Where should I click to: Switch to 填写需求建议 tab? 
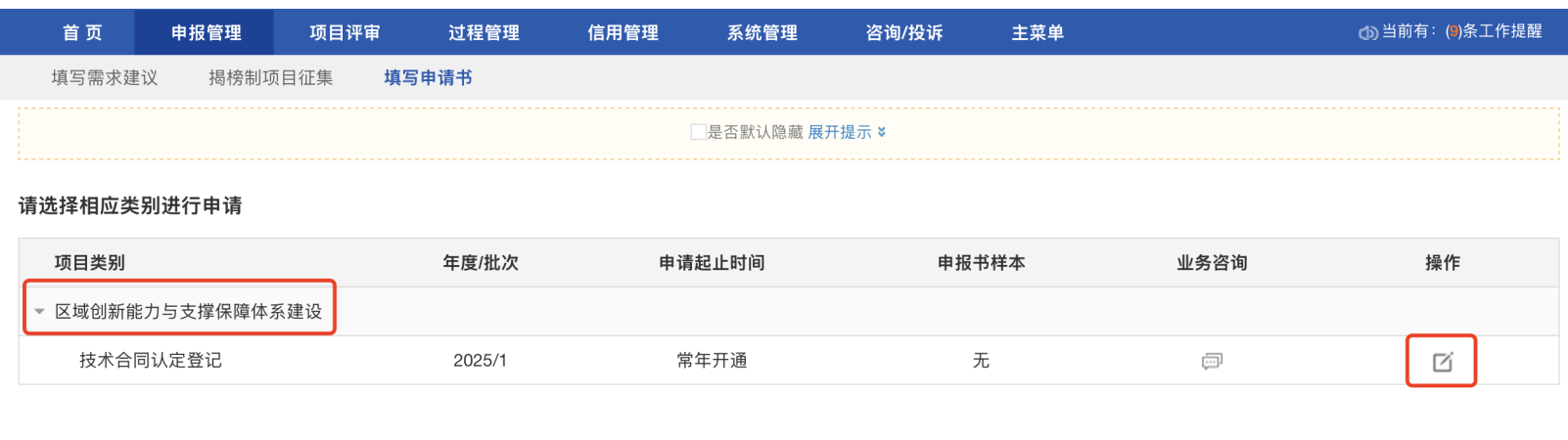point(105,78)
